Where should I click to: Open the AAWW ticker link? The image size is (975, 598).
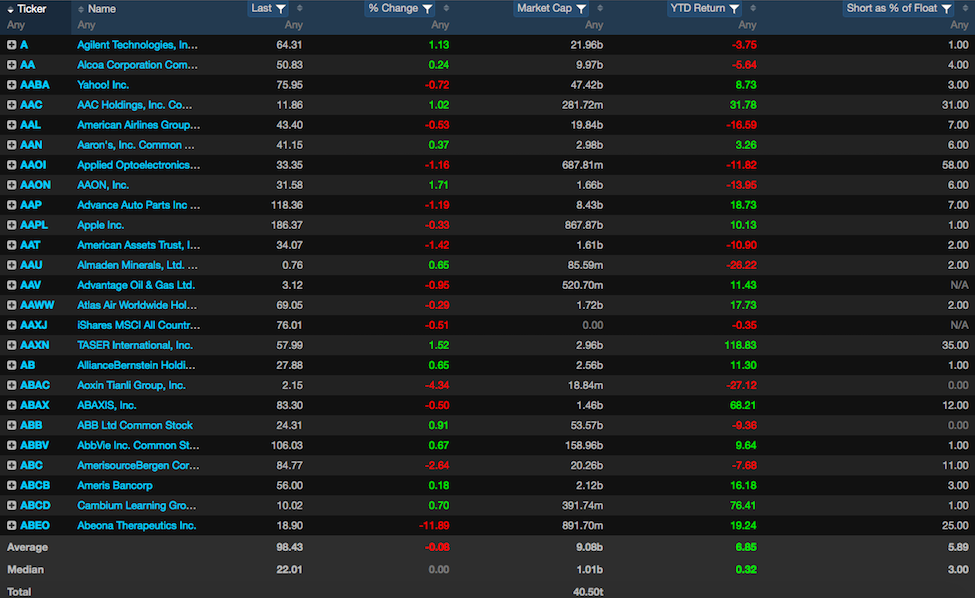click(x=37, y=305)
